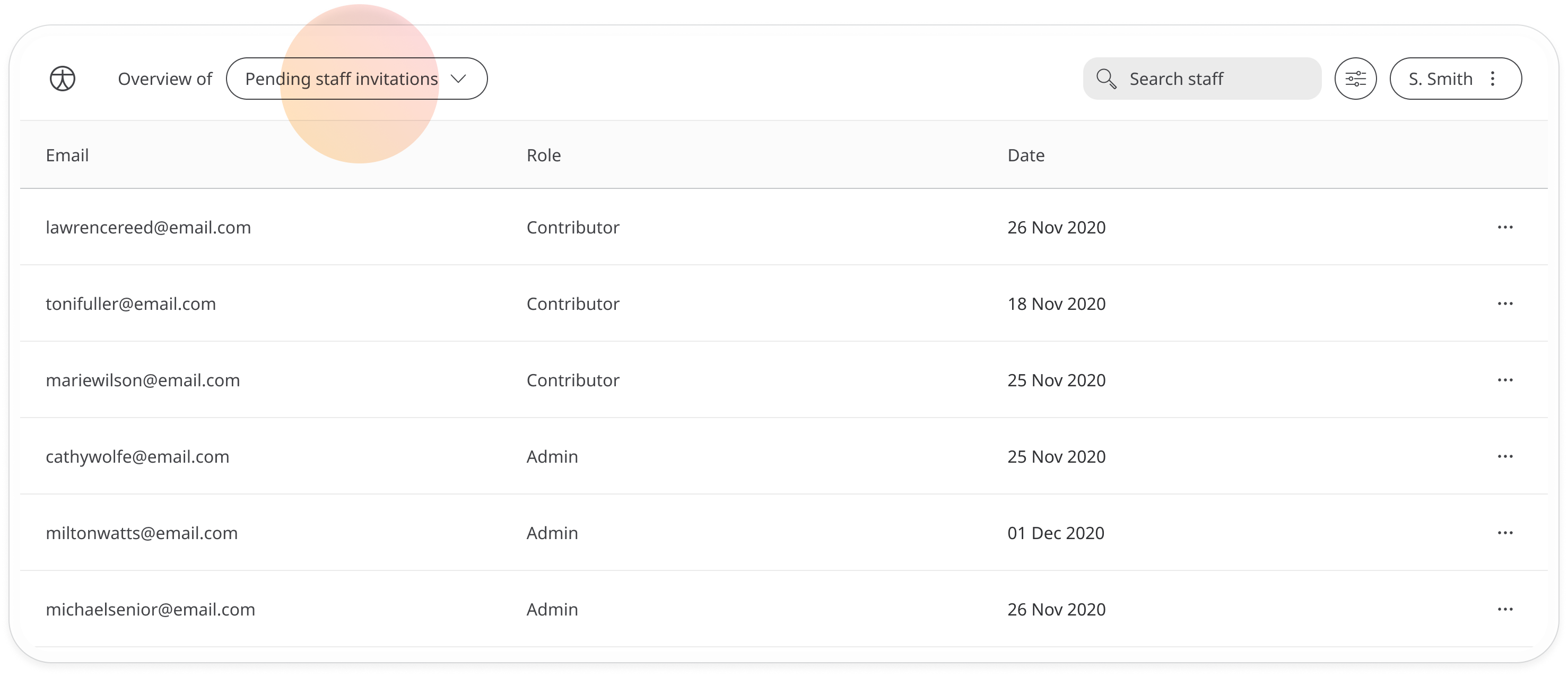Click the Email column header to sort
This screenshot has height=676, width=1568.
[67, 154]
